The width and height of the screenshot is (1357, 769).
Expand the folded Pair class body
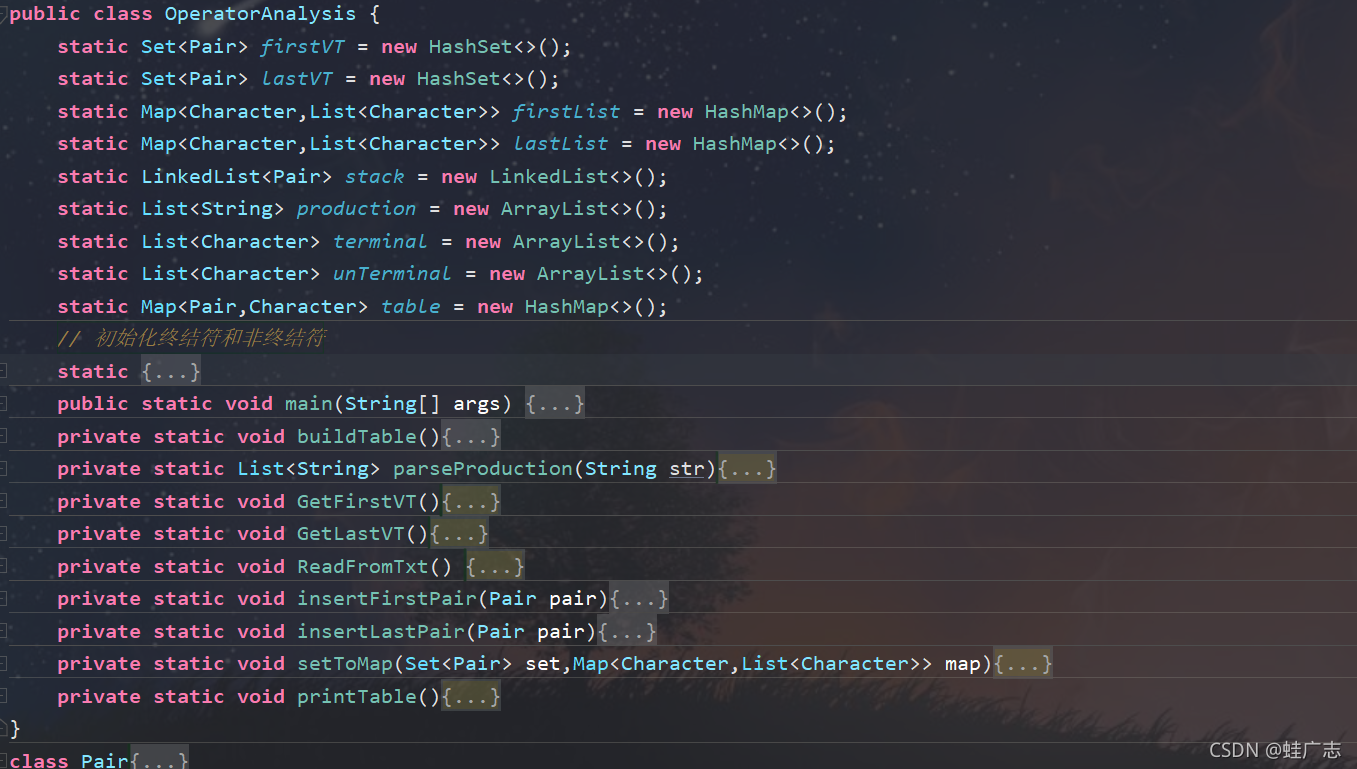159,760
